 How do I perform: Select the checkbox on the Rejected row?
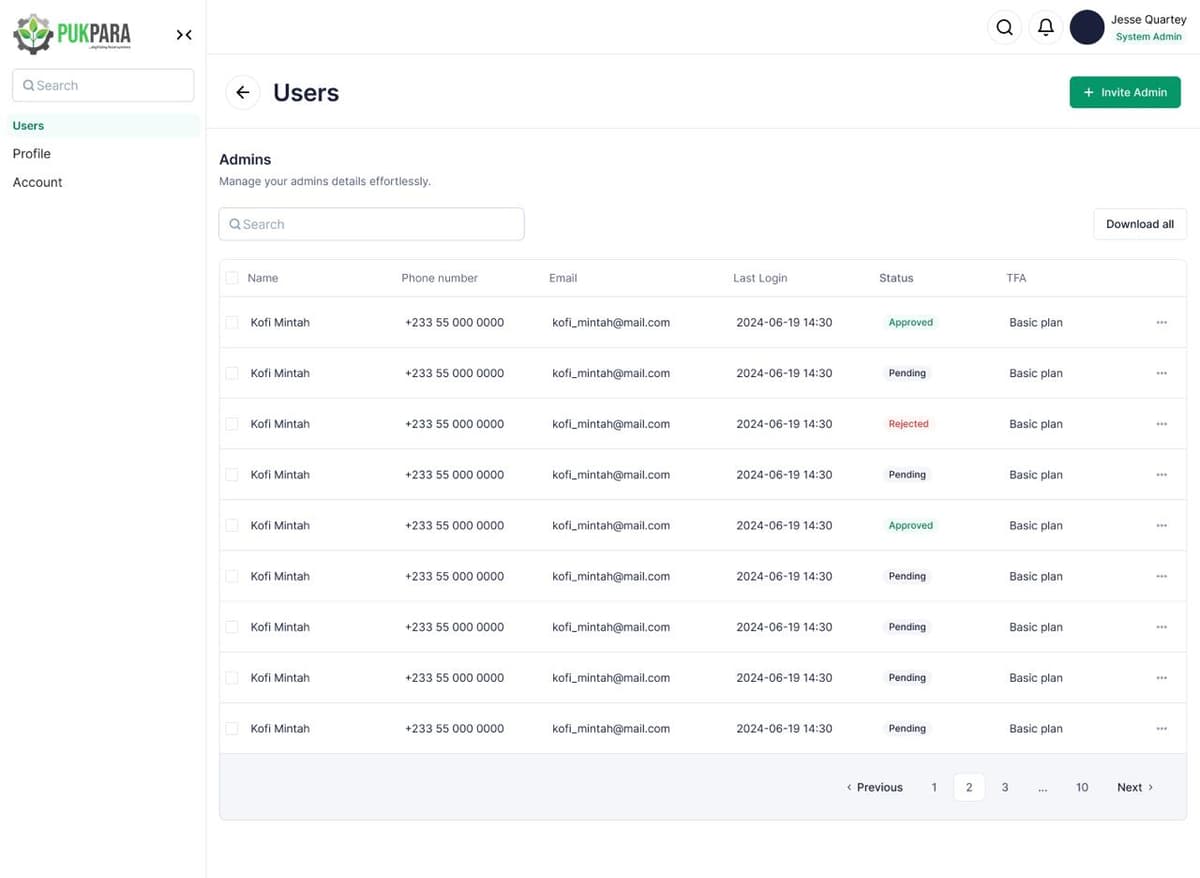[232, 424]
